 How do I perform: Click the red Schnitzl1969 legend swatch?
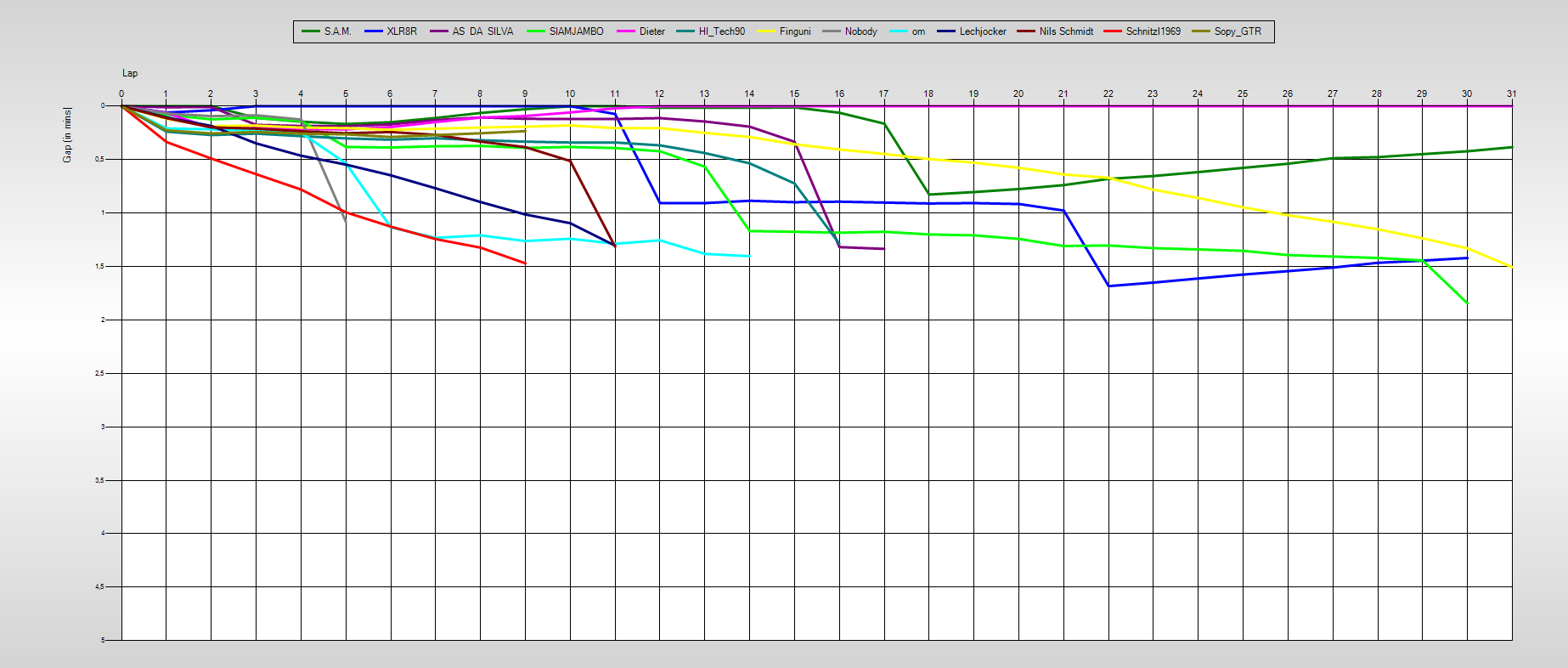(1114, 31)
